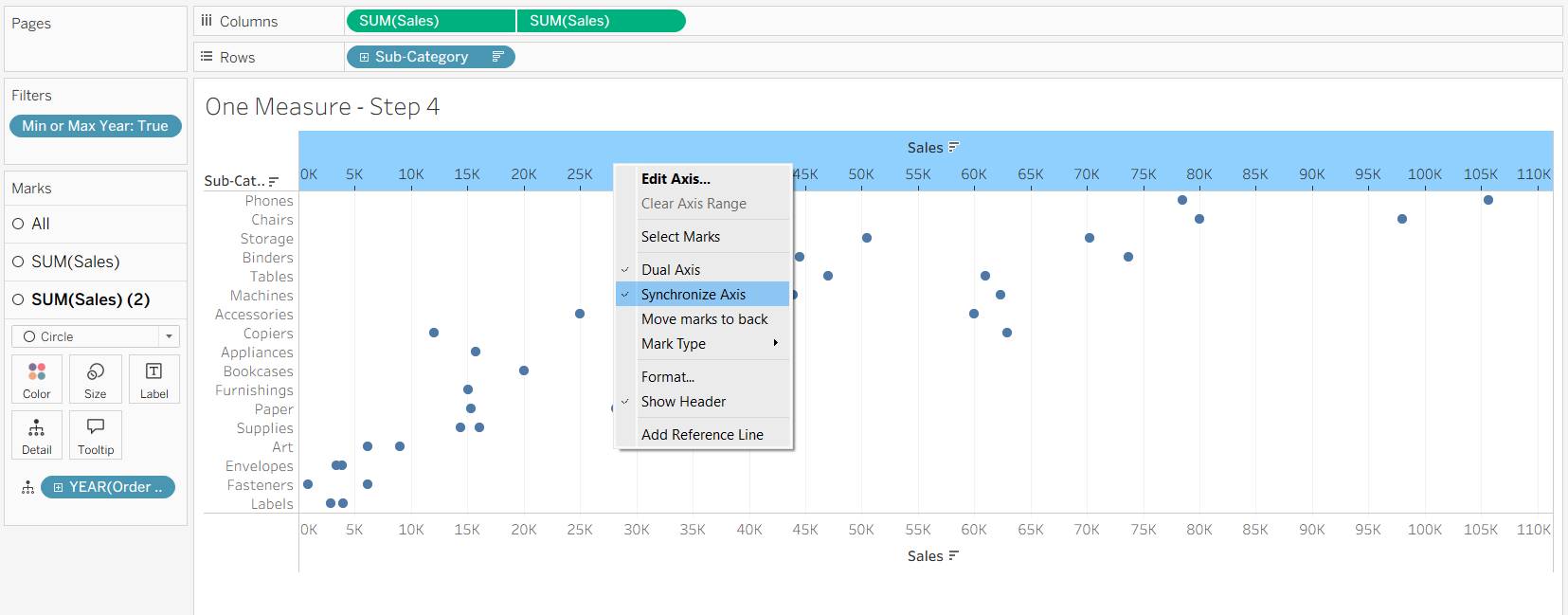Click the Min or Max Year filter pill
1568x615 pixels.
coord(95,126)
